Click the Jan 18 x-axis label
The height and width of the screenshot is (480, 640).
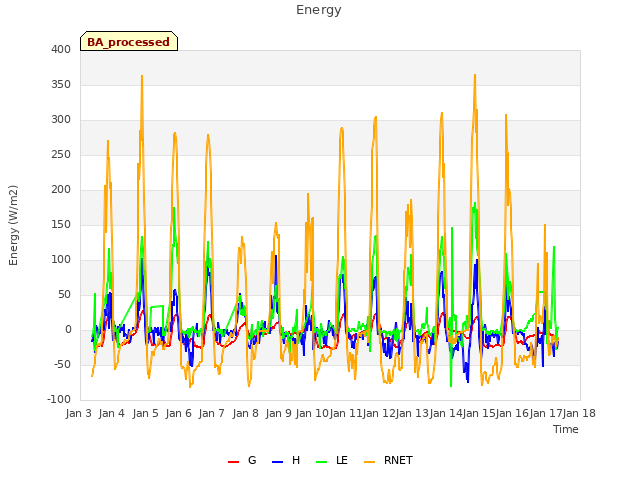tap(579, 413)
